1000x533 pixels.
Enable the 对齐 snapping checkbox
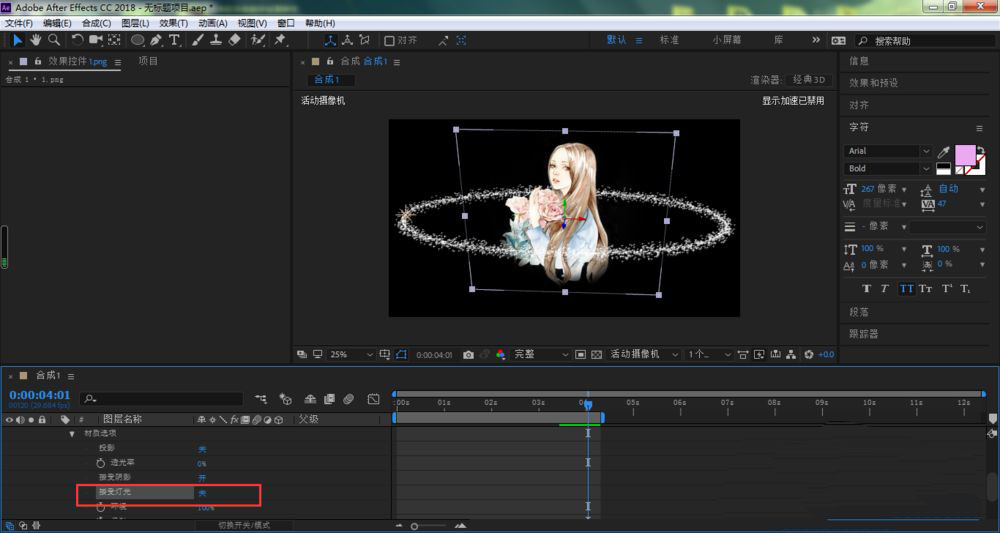click(x=389, y=41)
